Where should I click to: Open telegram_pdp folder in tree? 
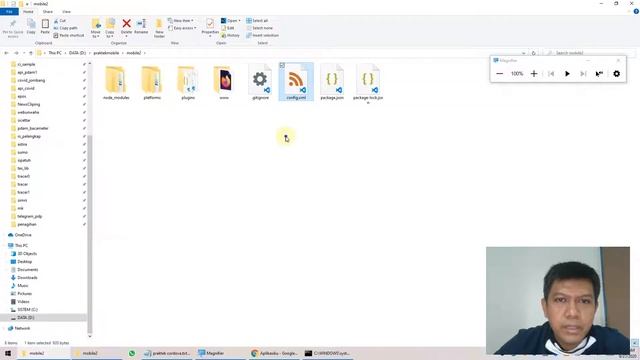click(29, 216)
